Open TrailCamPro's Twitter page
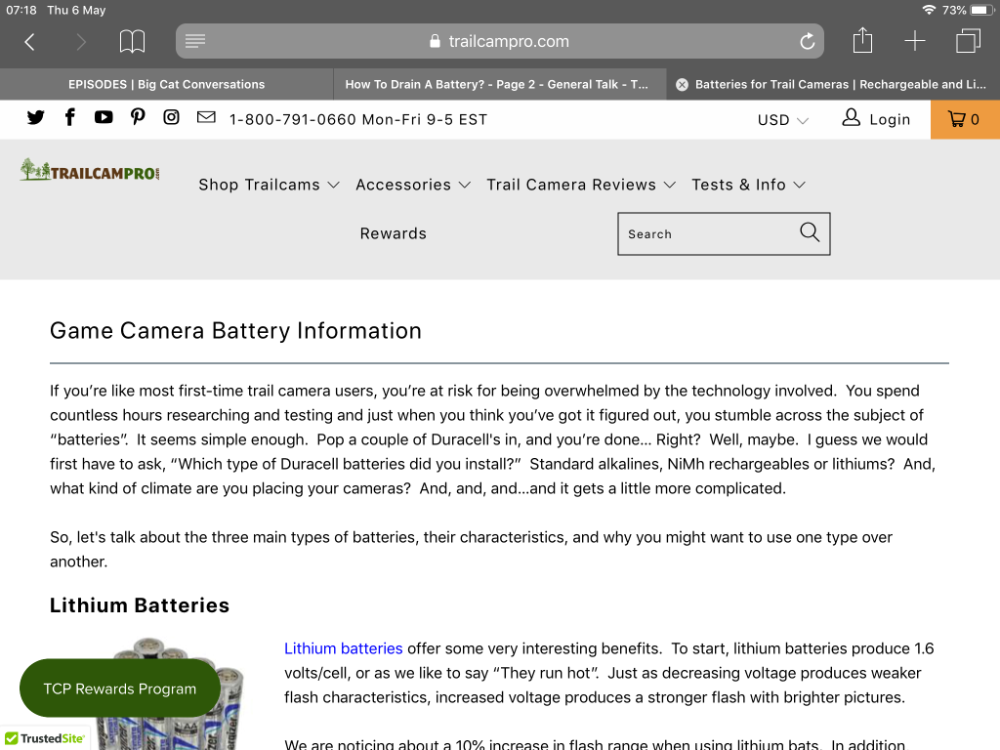The height and width of the screenshot is (750, 1000). click(36, 117)
